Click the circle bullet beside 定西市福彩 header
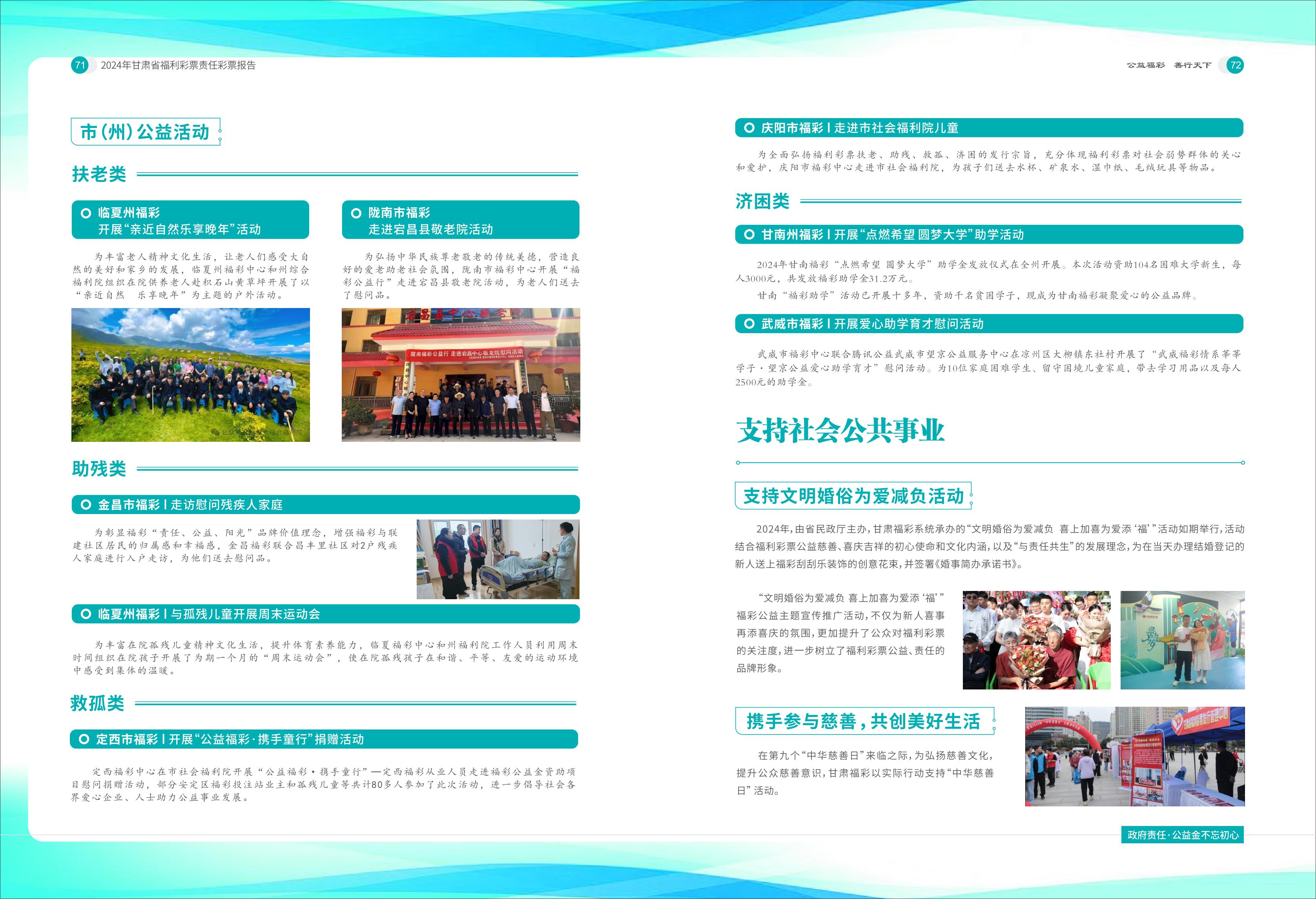Screen dimensions: 1316x899 (x=84, y=739)
